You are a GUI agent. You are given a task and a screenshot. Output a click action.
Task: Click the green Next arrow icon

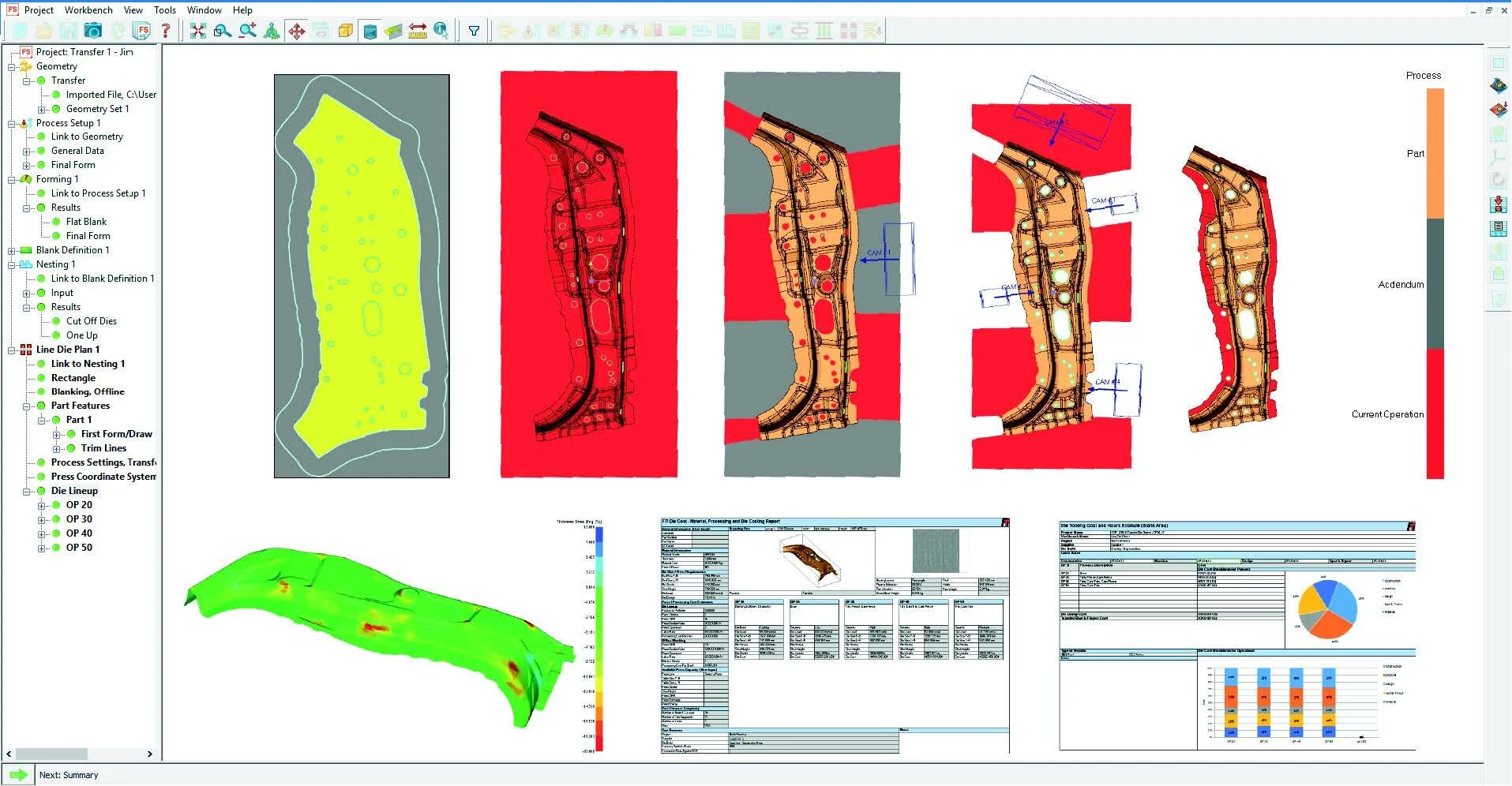(17, 775)
